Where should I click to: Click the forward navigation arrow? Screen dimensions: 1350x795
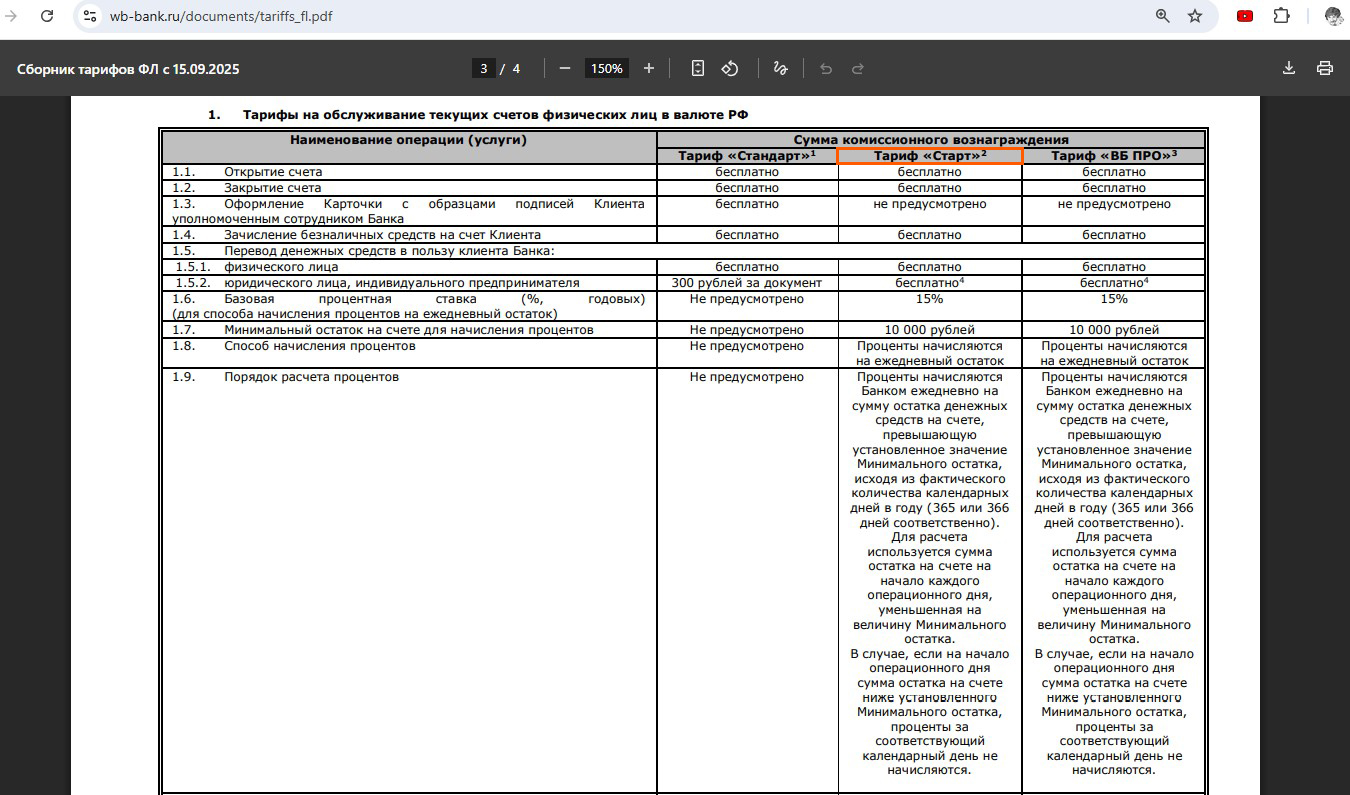[11, 16]
